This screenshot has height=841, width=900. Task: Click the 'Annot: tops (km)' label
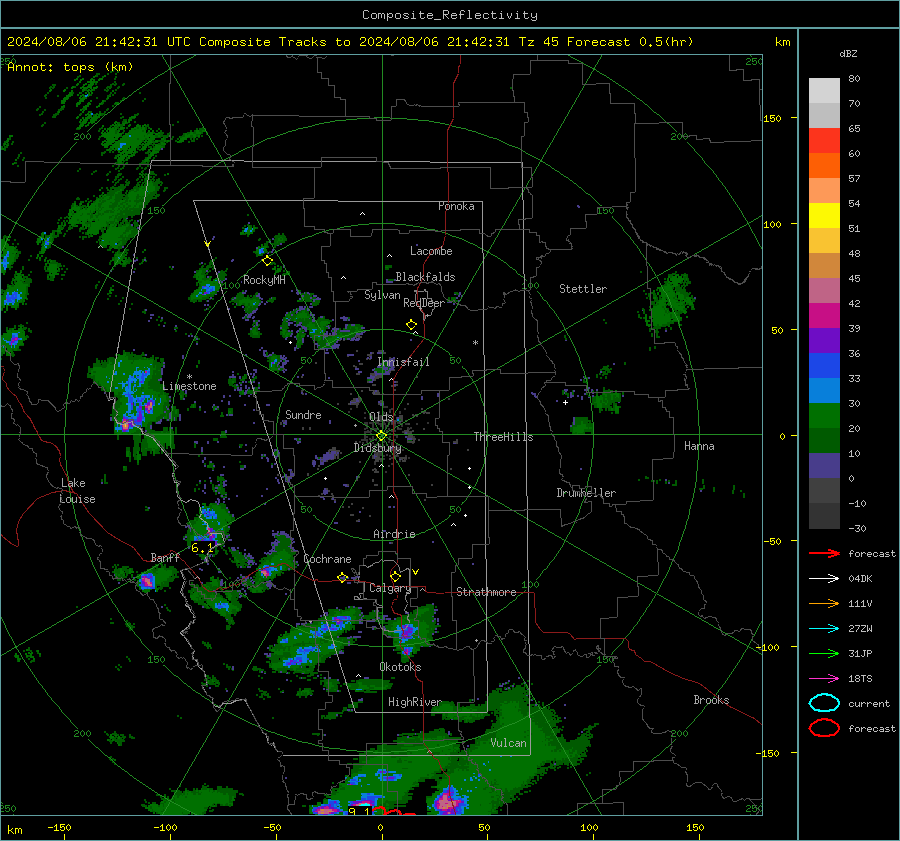click(x=70, y=67)
